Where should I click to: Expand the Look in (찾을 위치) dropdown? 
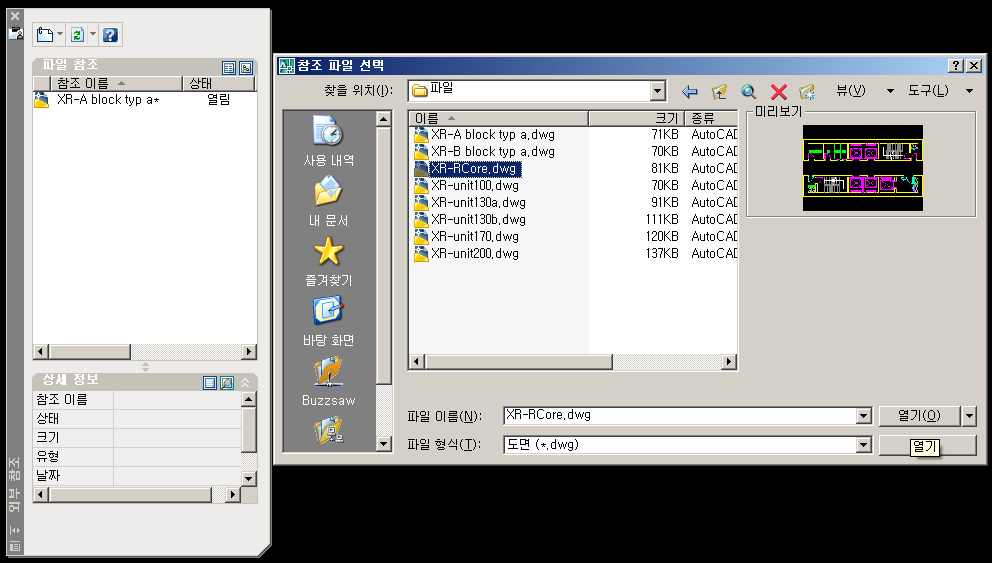[x=657, y=91]
